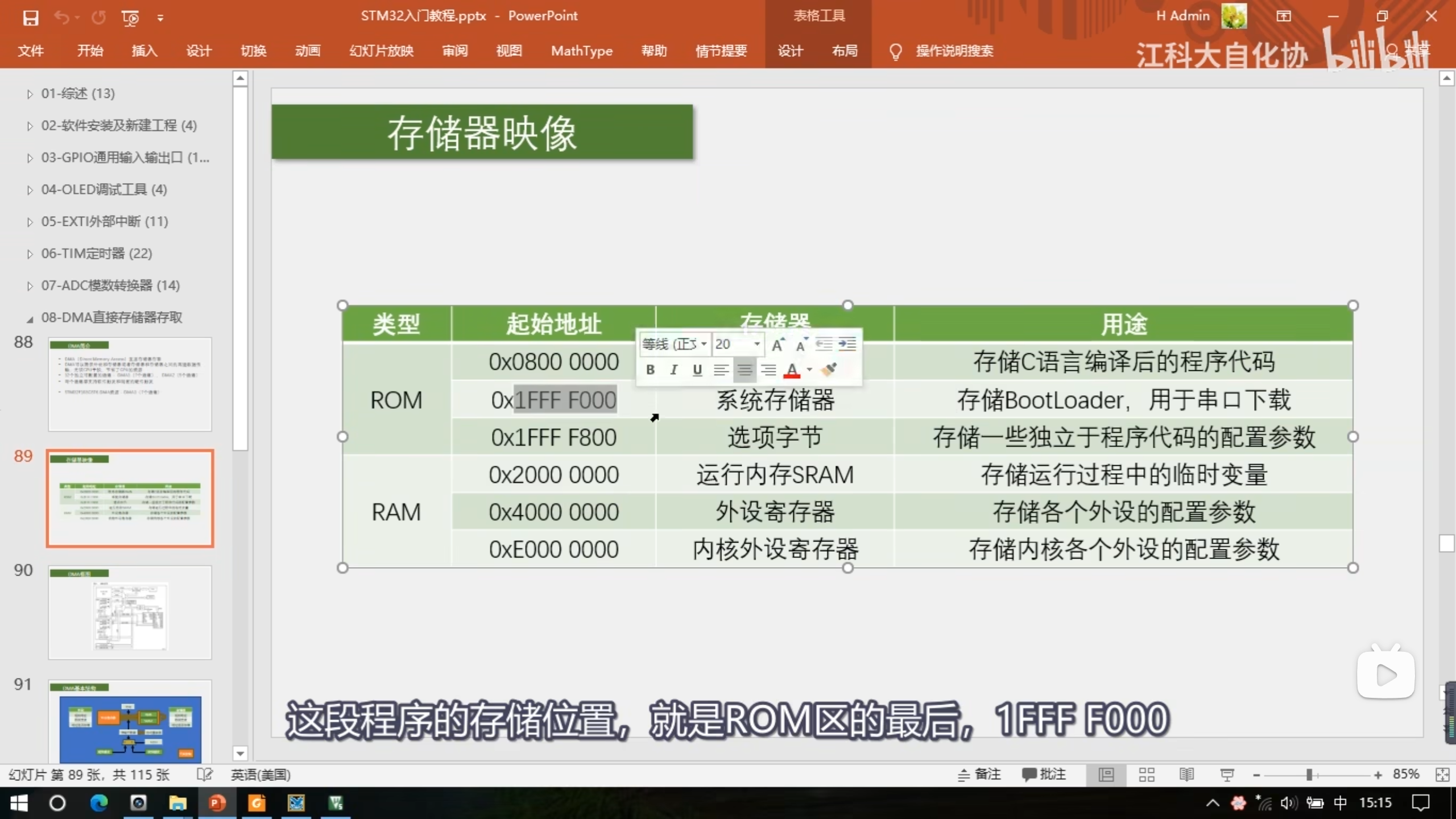Open the MathType menu tab
The width and height of the screenshot is (1456, 819).
[x=581, y=51]
